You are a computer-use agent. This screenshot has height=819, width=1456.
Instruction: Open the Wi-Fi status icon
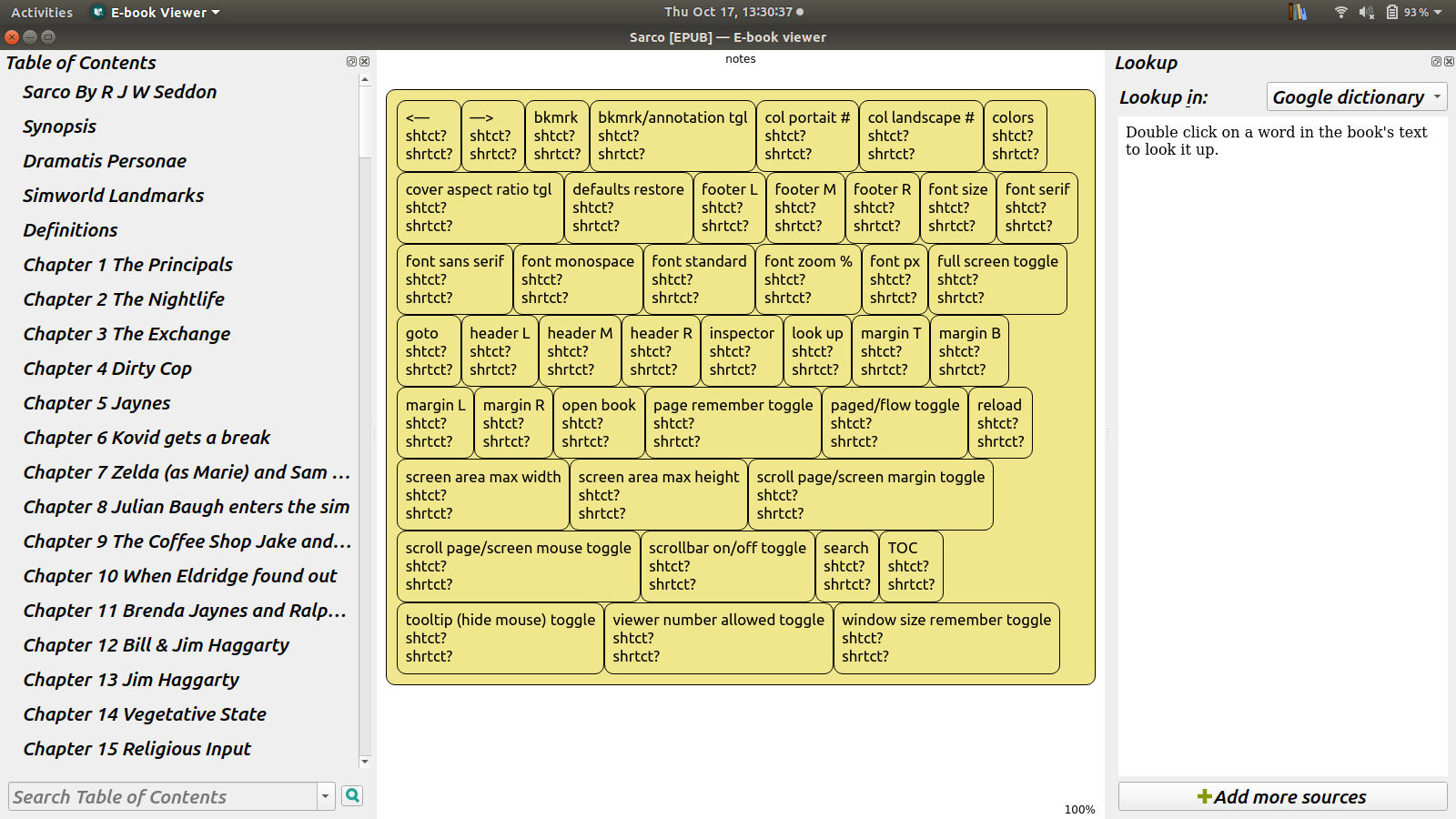coord(1340,12)
